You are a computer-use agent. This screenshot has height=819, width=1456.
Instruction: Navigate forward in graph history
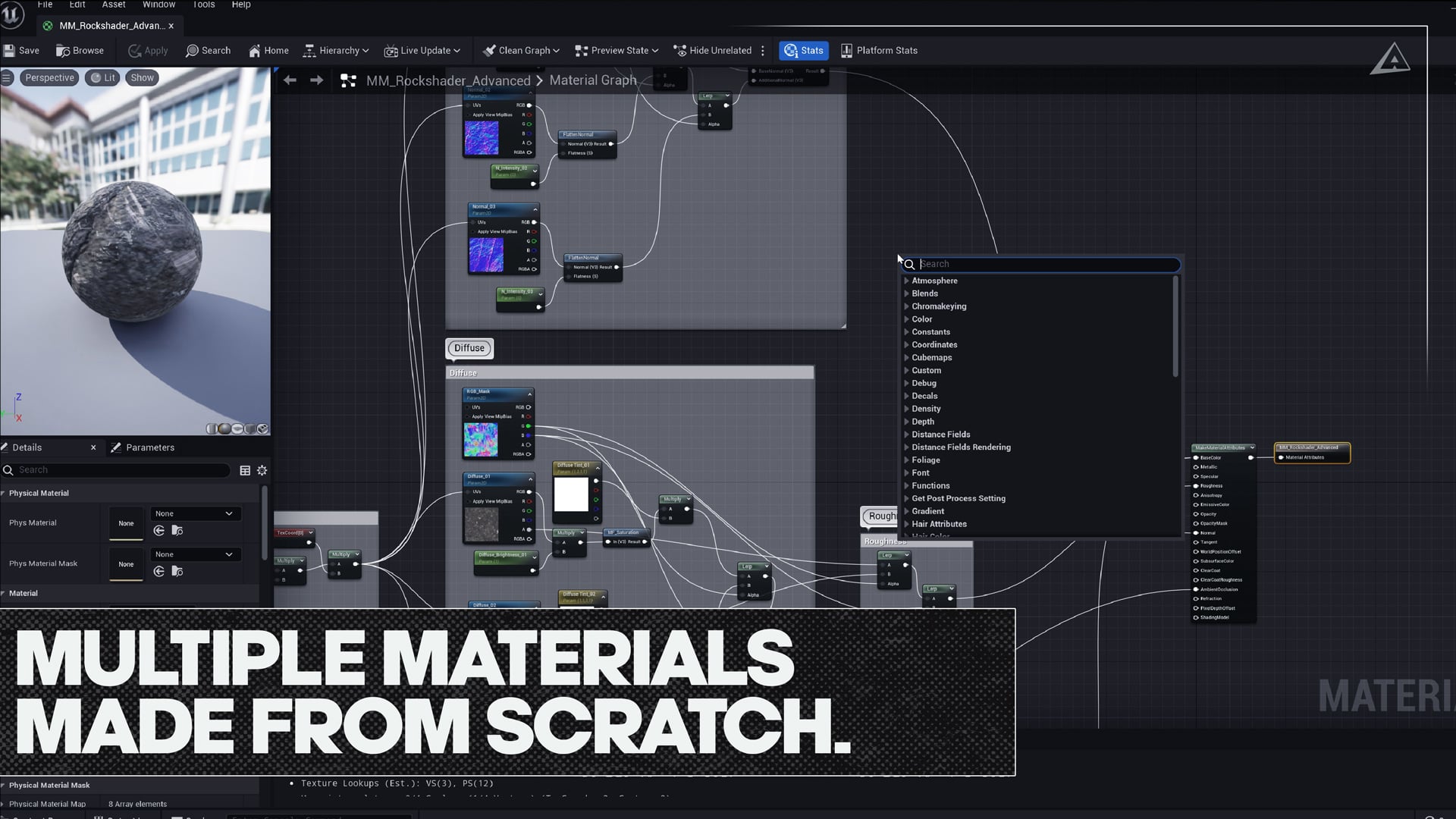(316, 80)
